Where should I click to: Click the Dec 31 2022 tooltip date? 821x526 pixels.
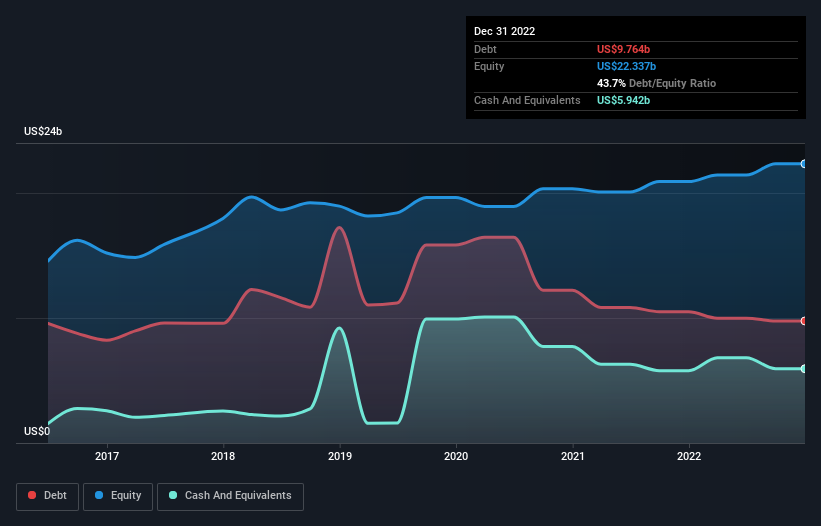[x=504, y=31]
